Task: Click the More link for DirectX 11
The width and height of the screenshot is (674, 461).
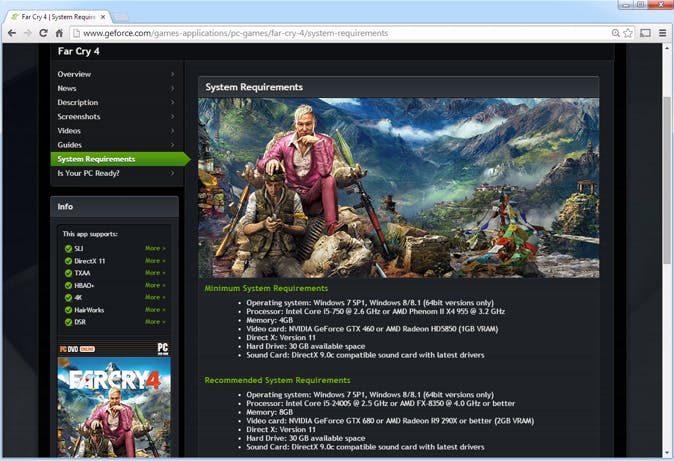Action: (x=155, y=261)
